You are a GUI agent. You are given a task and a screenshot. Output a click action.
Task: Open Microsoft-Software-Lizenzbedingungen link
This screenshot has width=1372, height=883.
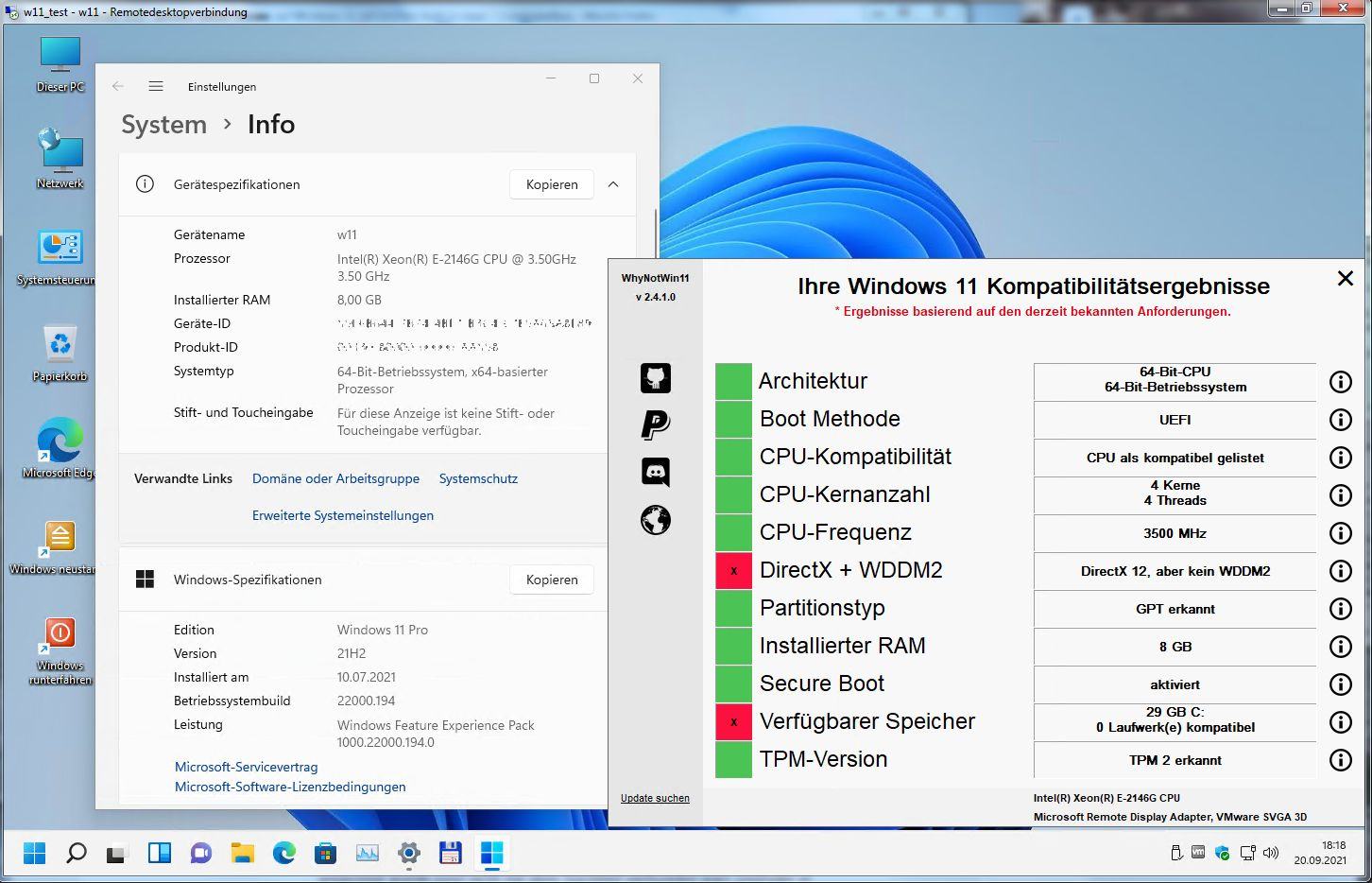point(290,787)
